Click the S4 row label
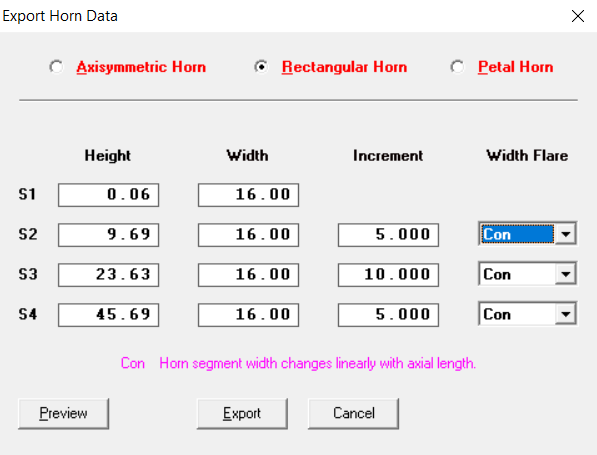The image size is (597, 455). point(28,314)
